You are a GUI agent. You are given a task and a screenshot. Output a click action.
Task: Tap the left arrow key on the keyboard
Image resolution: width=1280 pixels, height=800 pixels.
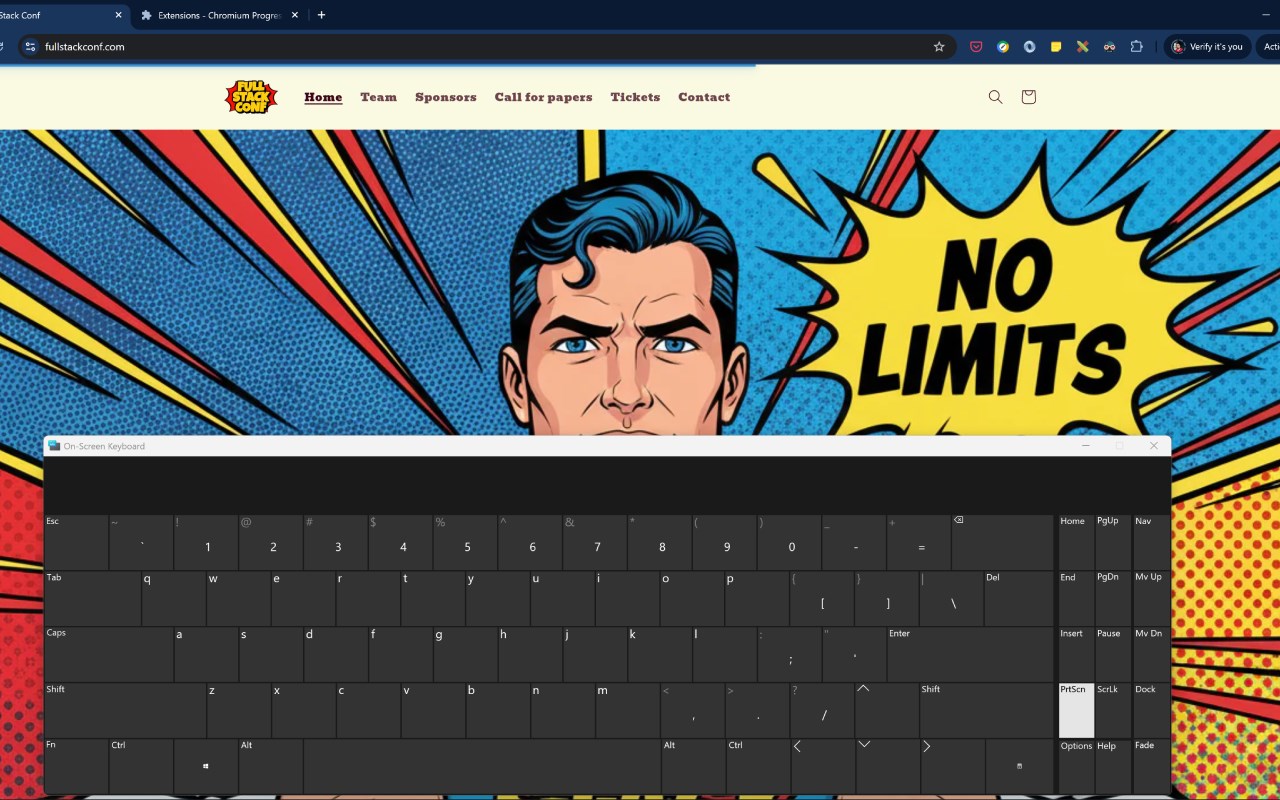823,766
